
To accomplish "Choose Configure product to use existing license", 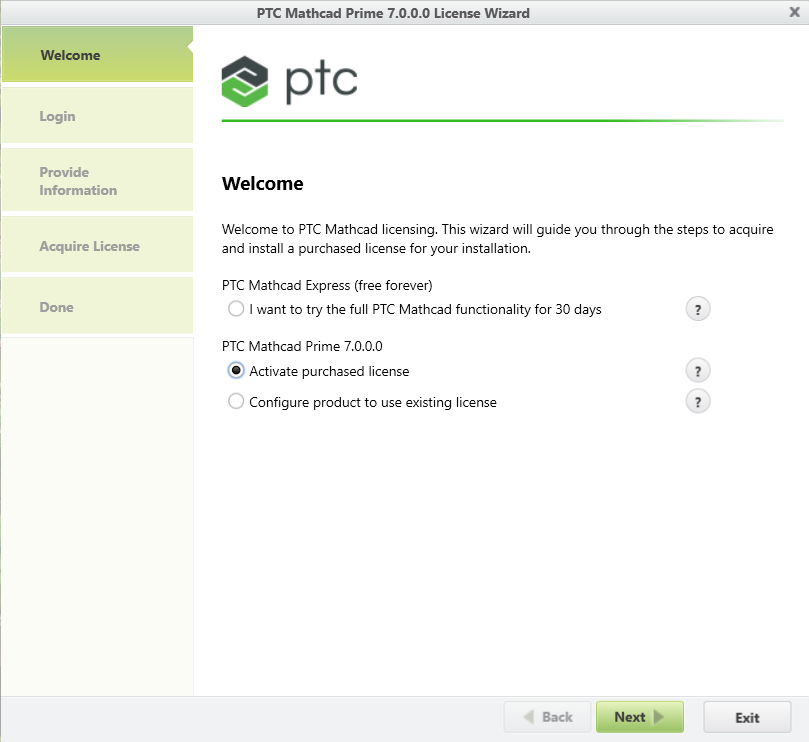I will tap(236, 402).
